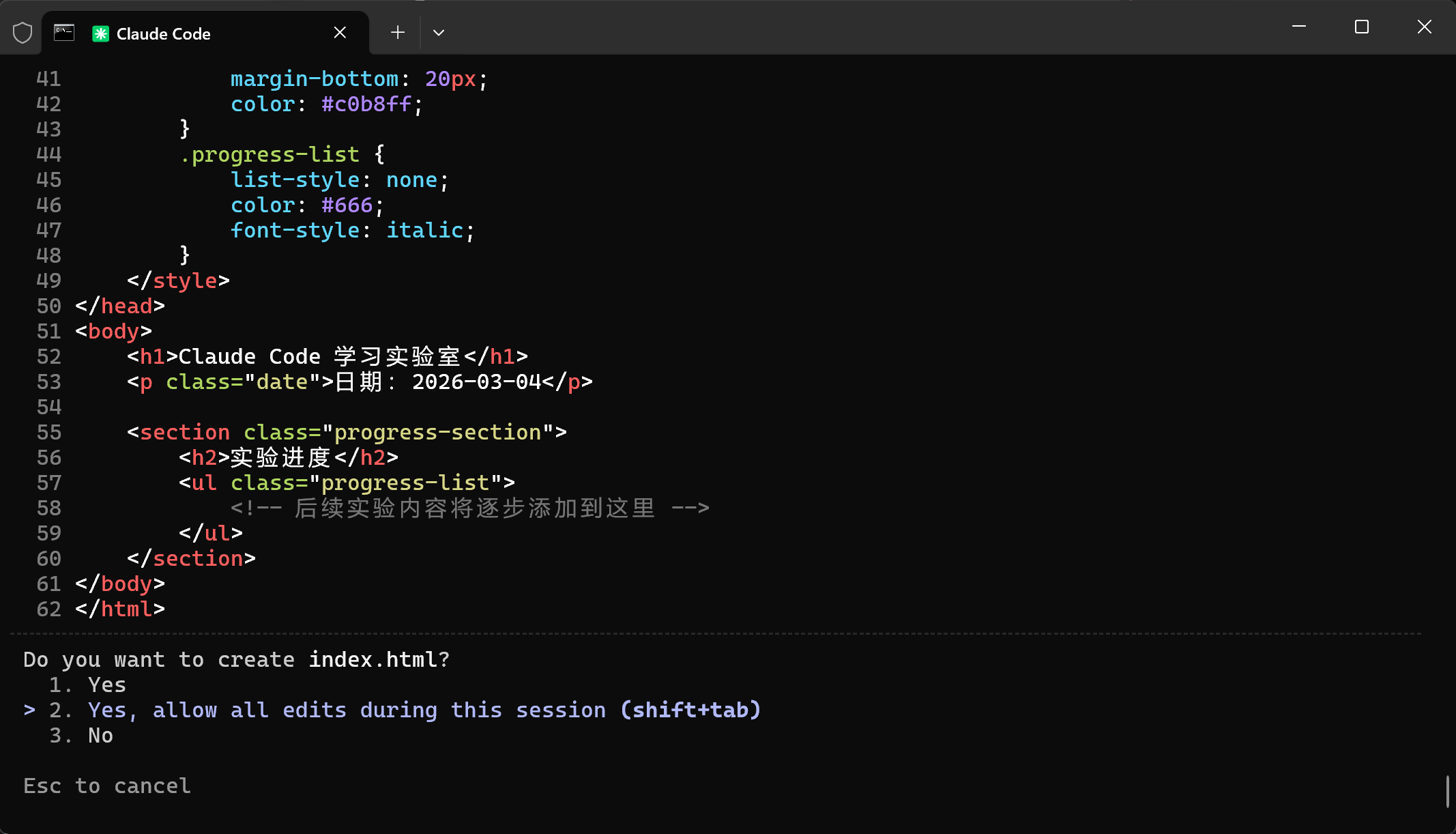Screen dimensions: 1456x834
Task: Click the h1 'Claude Code 学习实验室' line
Action: (x=327, y=356)
